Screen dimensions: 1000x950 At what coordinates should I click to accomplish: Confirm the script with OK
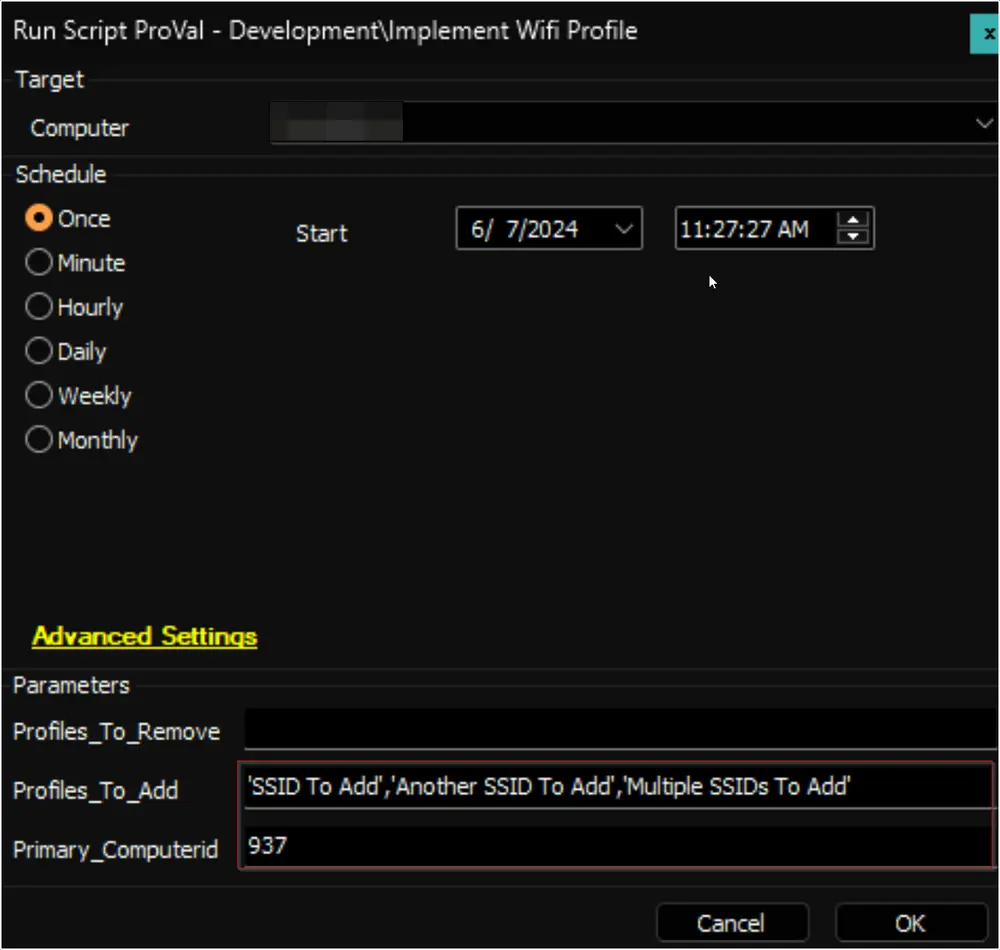pos(911,923)
